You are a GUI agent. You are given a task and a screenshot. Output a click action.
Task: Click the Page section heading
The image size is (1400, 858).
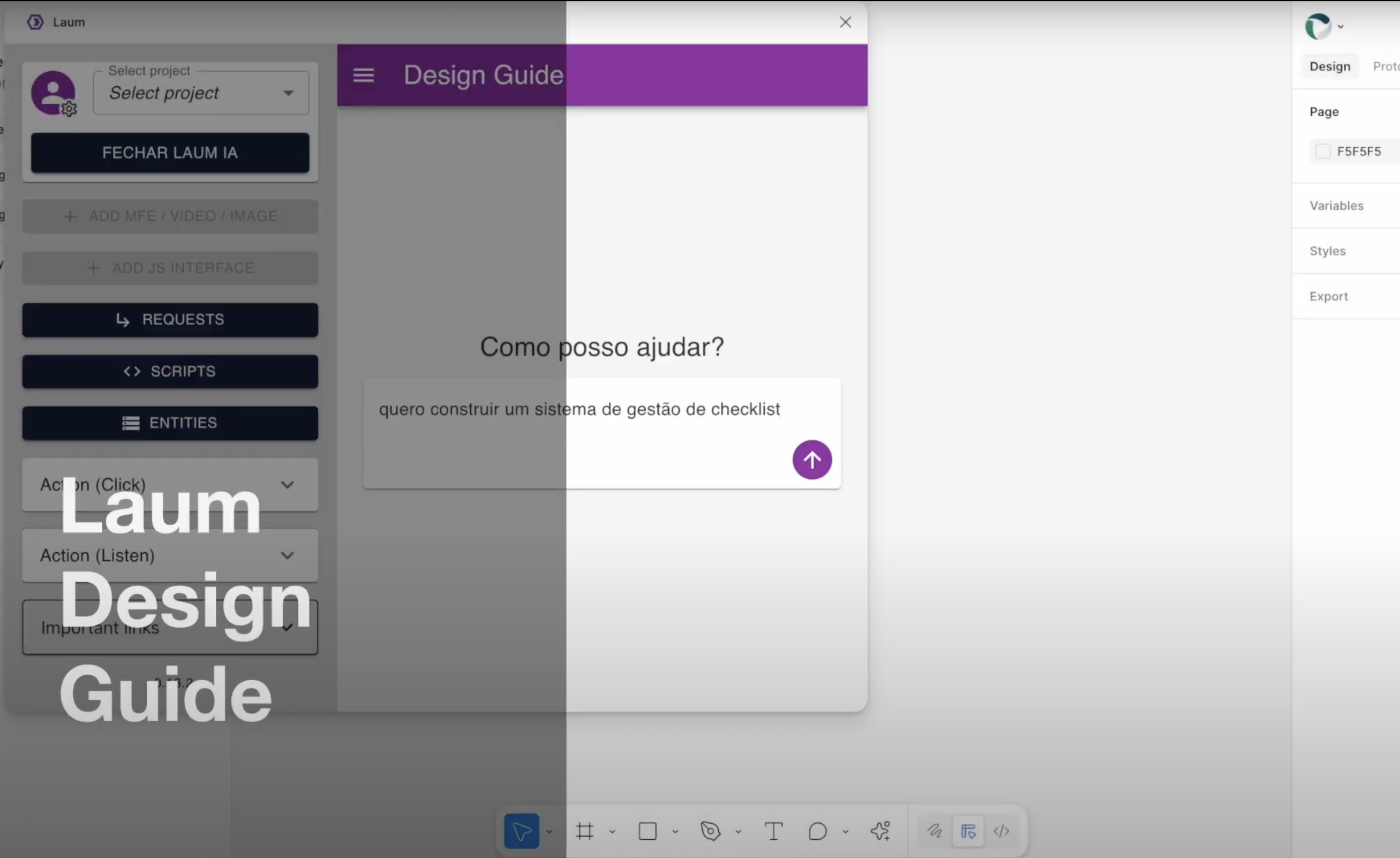coord(1324,112)
